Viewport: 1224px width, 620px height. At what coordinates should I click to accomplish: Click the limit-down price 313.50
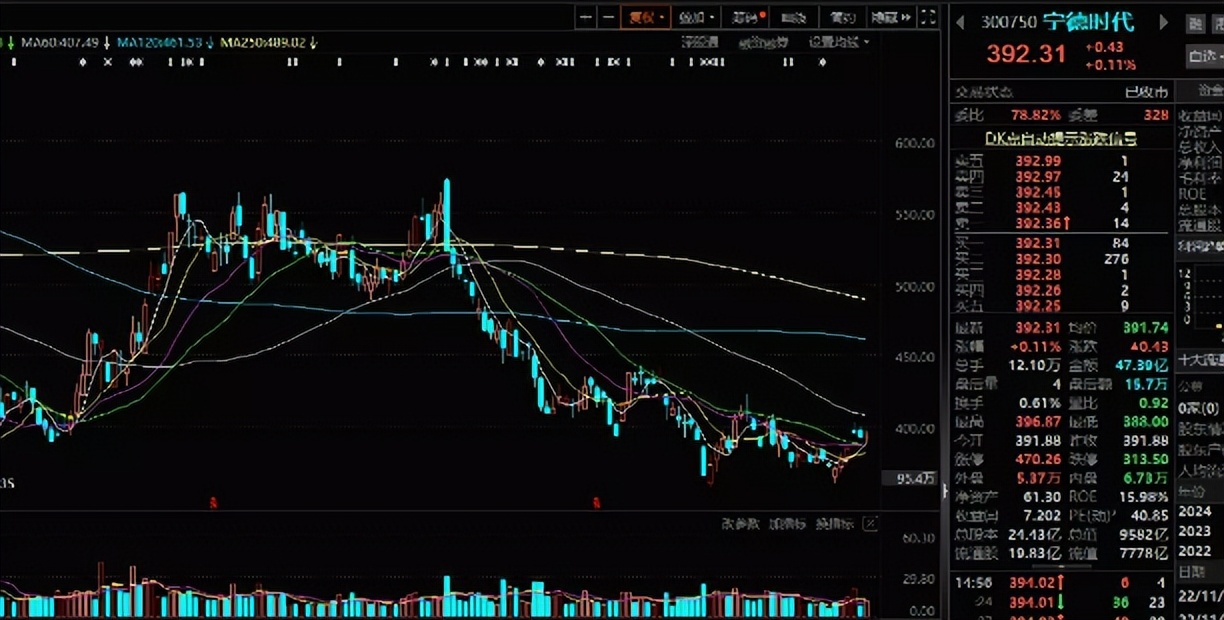[x=1146, y=459]
